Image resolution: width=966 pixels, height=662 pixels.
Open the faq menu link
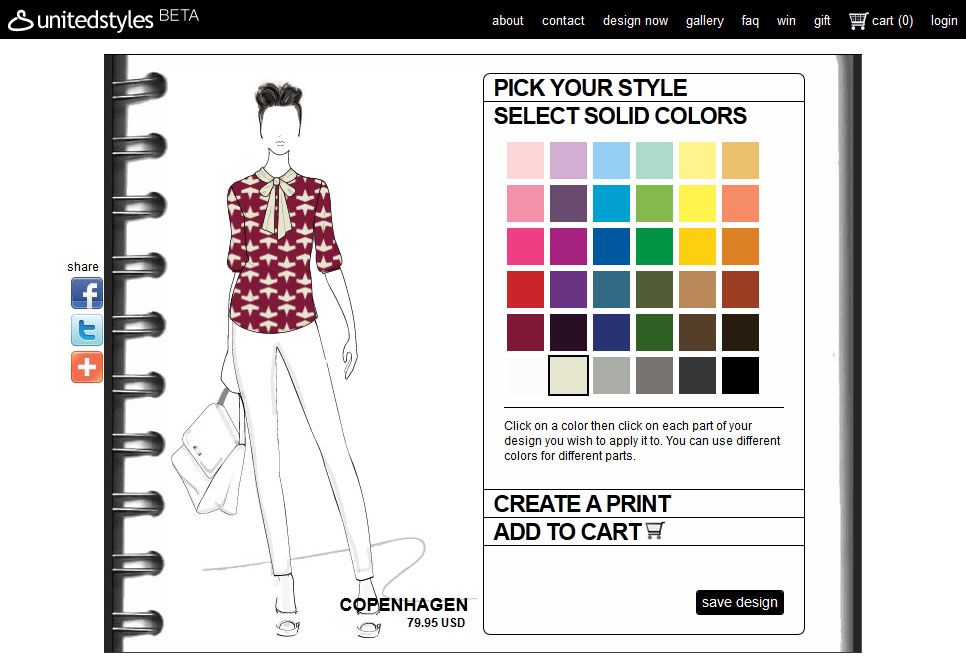(x=750, y=21)
